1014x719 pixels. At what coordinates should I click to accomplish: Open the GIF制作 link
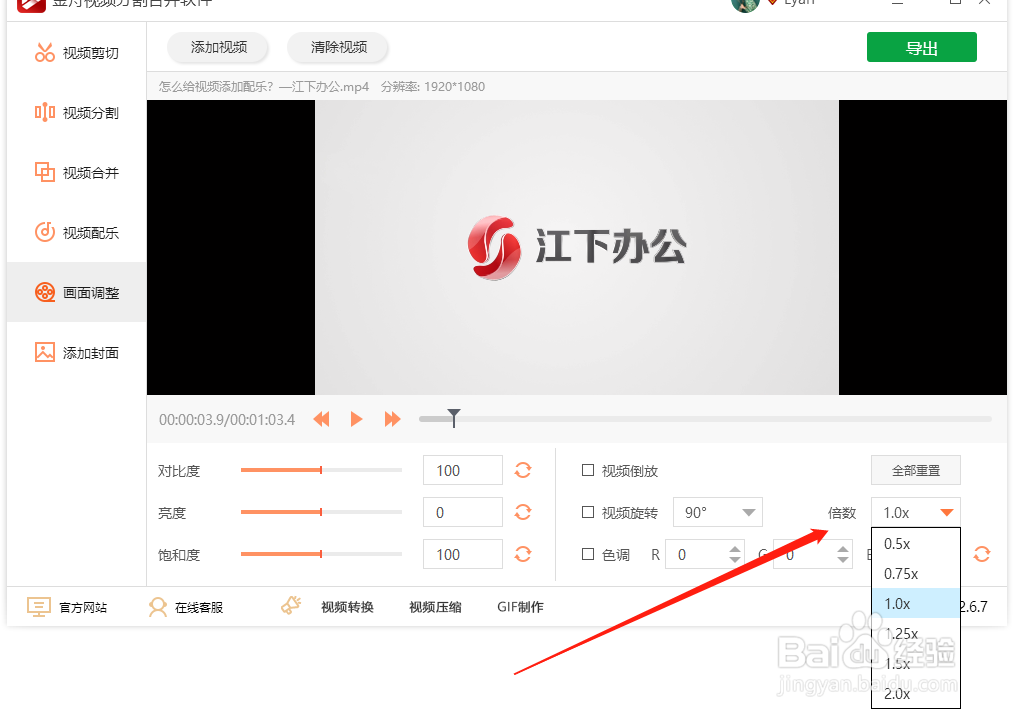[x=520, y=607]
